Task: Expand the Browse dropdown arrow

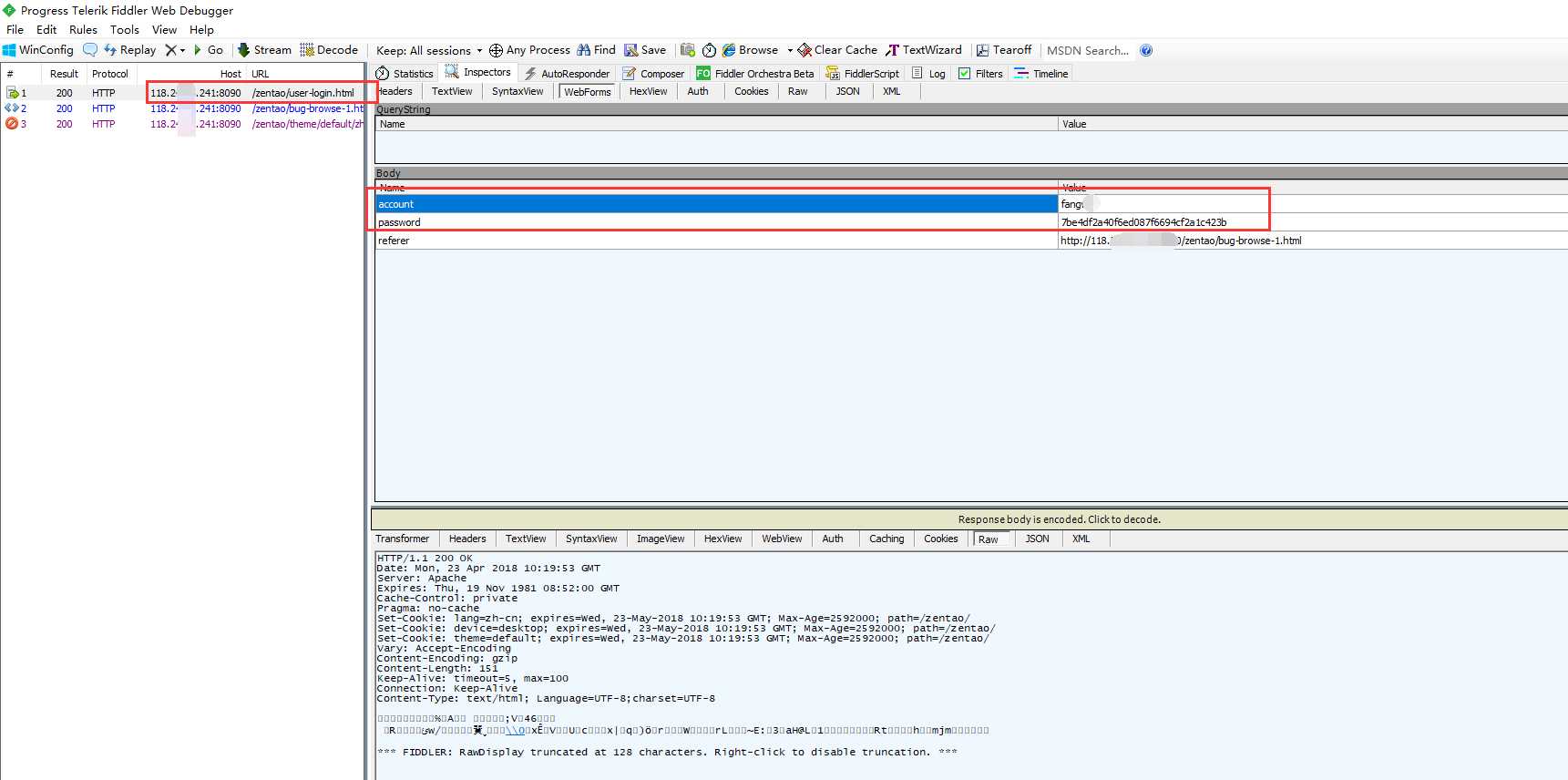Action: 790,51
